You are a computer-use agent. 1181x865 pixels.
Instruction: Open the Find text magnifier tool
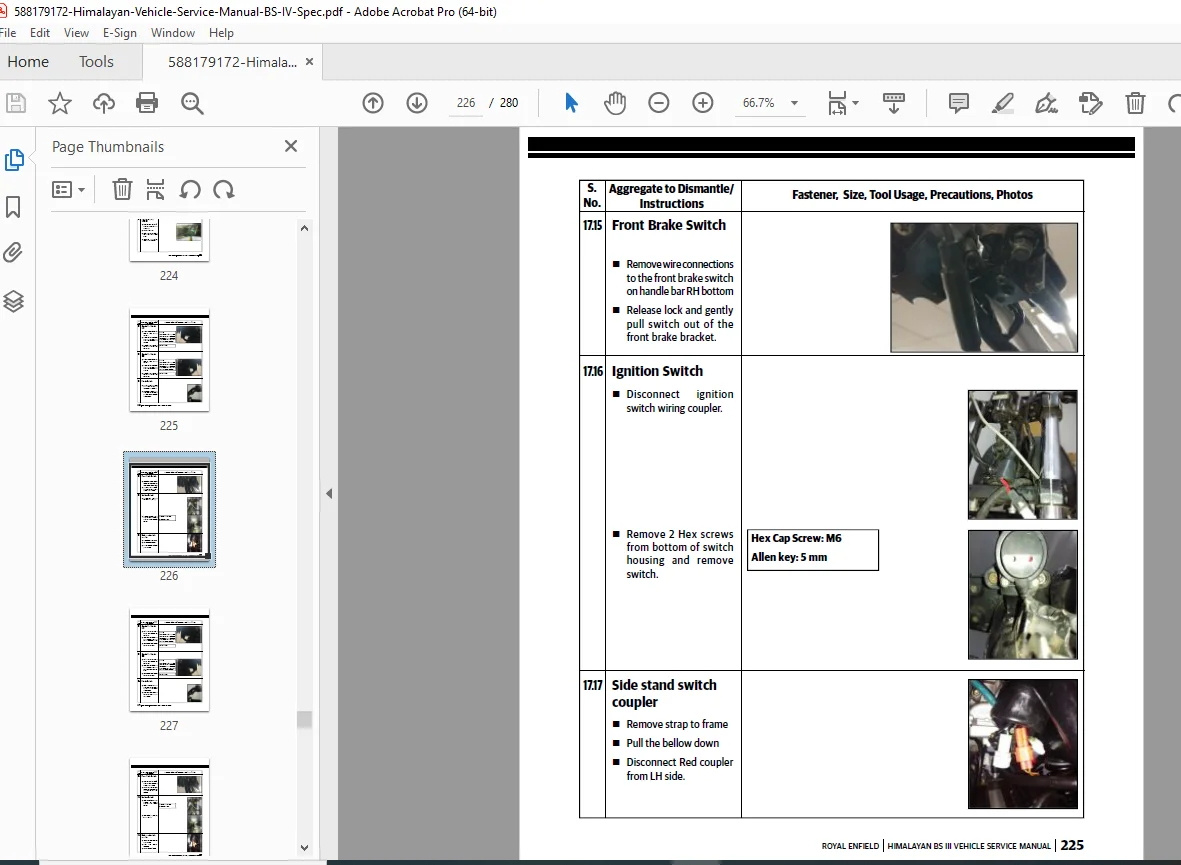click(x=192, y=103)
